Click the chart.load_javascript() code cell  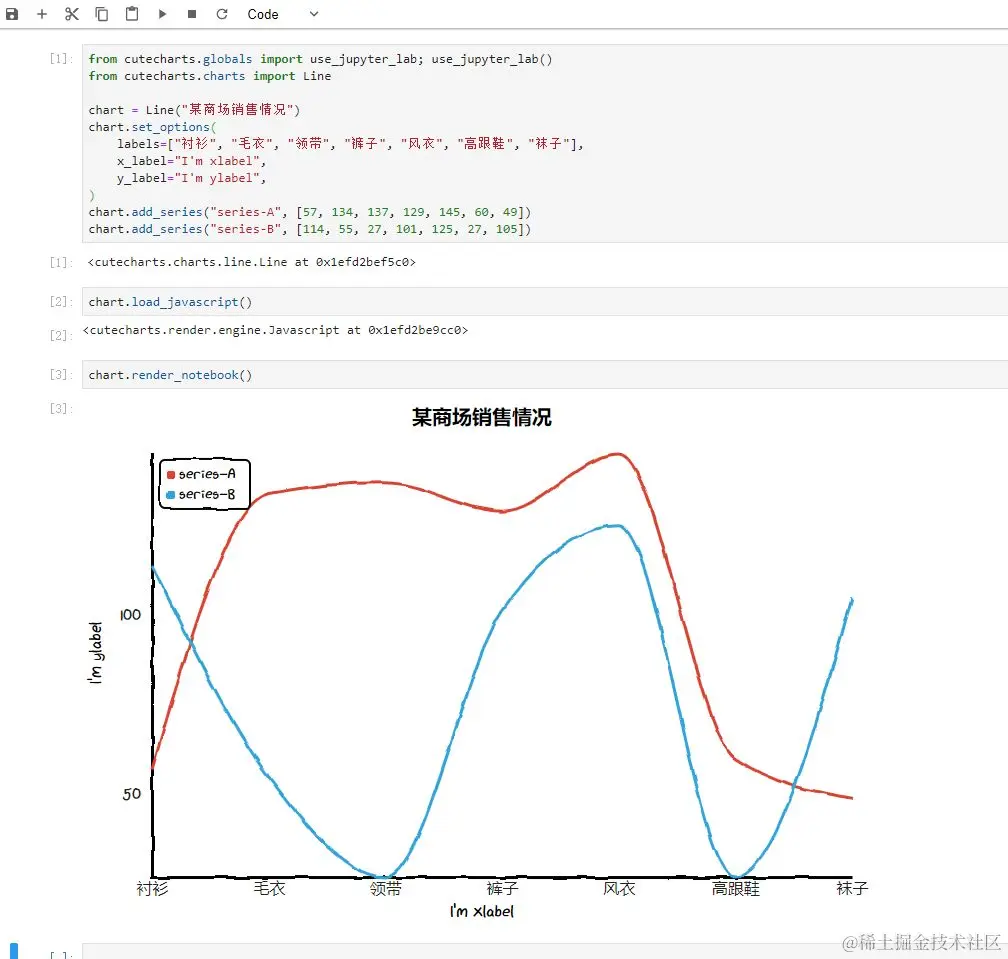[x=544, y=301]
